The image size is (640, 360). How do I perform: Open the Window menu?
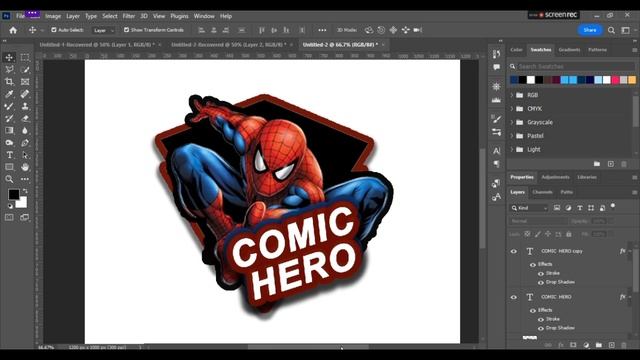pos(204,16)
